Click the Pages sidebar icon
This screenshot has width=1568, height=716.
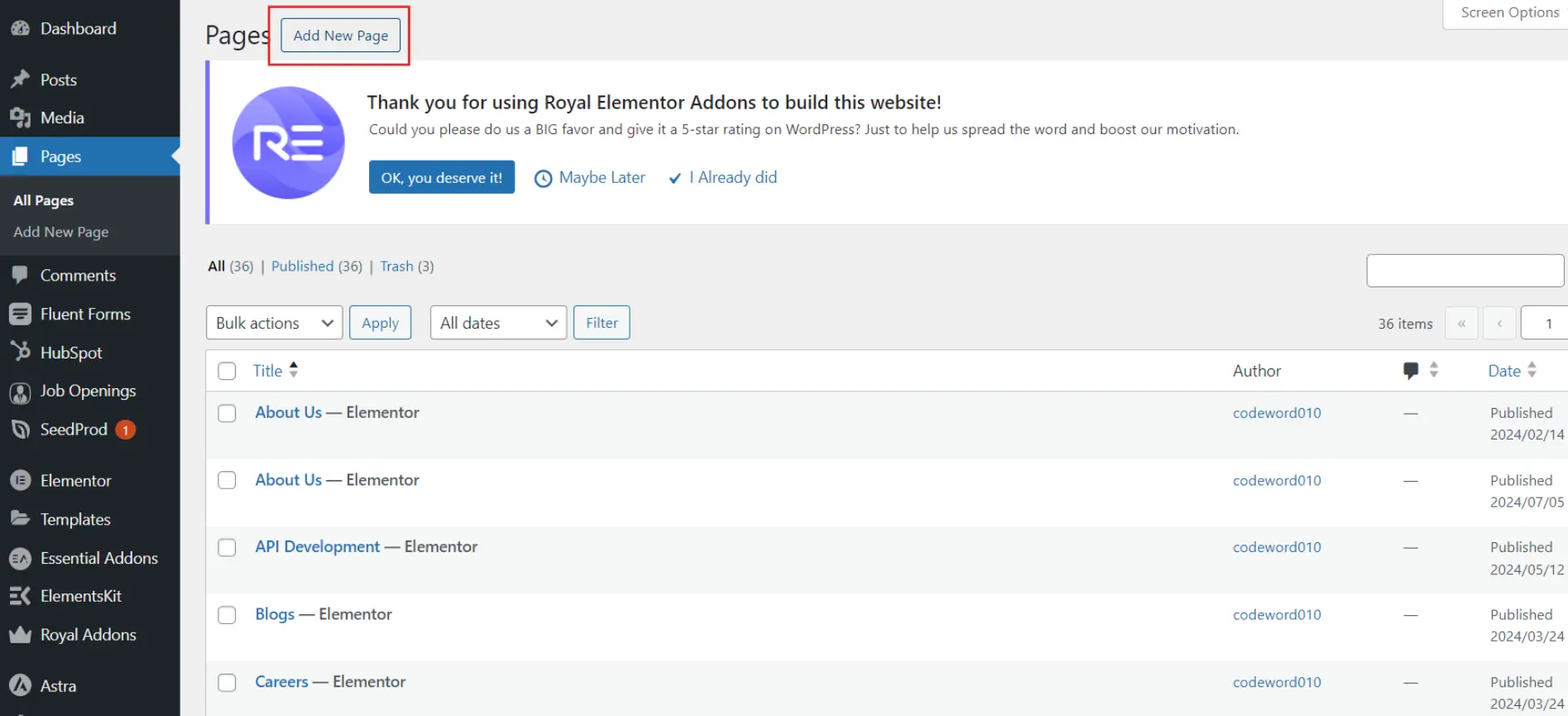pos(20,156)
